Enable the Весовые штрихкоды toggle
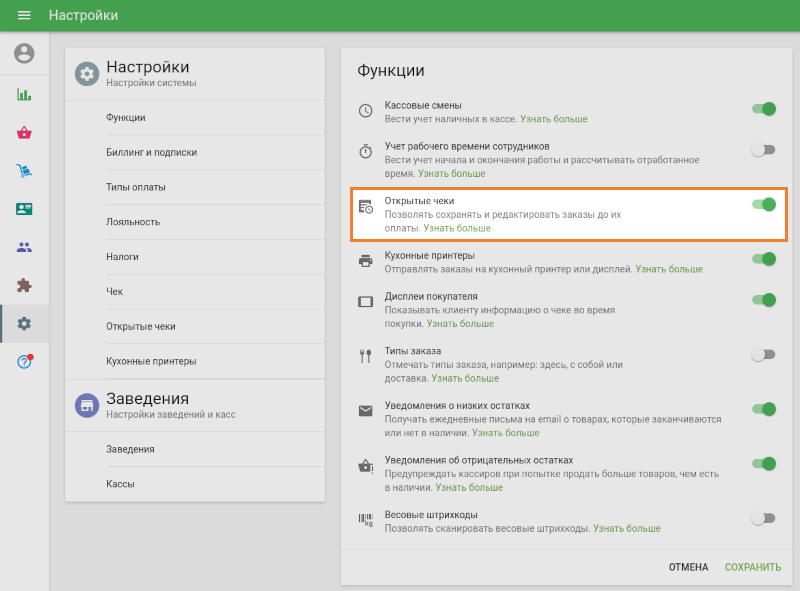 tap(764, 518)
